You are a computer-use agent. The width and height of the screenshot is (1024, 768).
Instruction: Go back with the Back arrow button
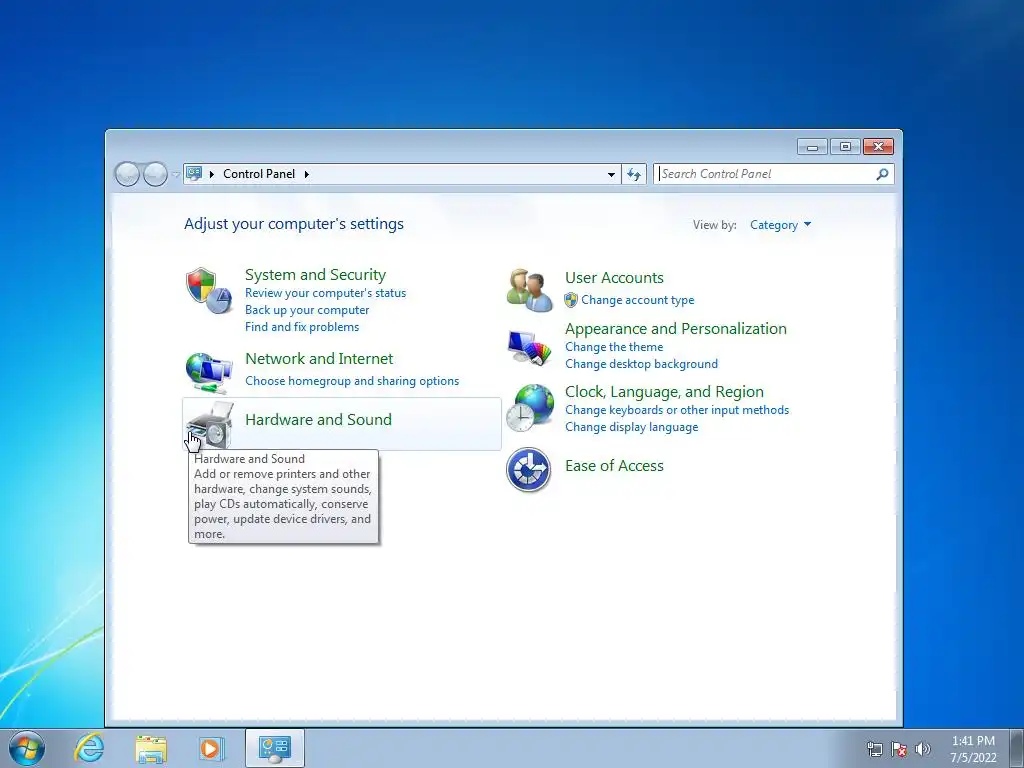click(127, 174)
